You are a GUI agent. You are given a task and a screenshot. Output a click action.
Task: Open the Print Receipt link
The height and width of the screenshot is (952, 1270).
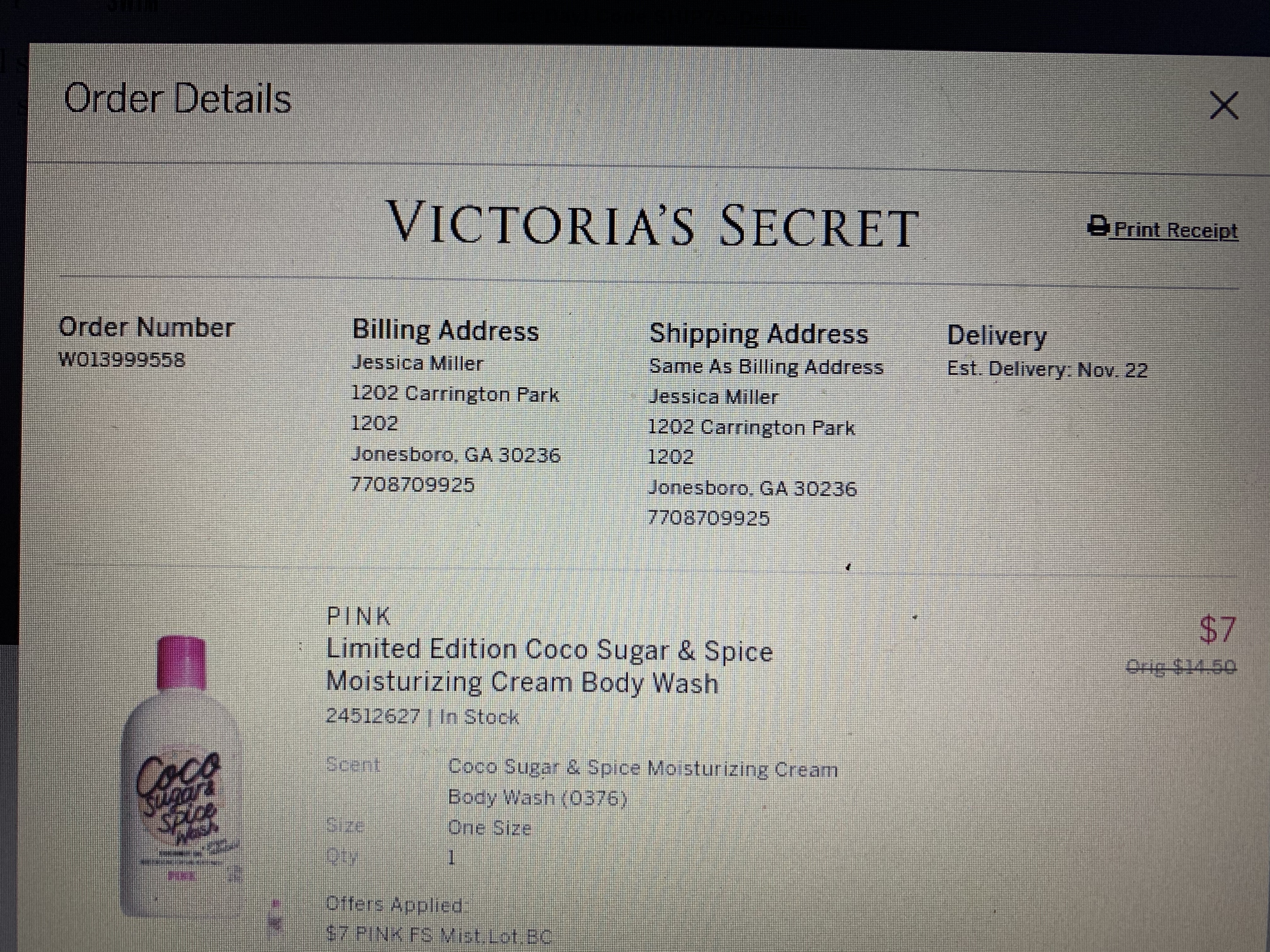point(1175,230)
